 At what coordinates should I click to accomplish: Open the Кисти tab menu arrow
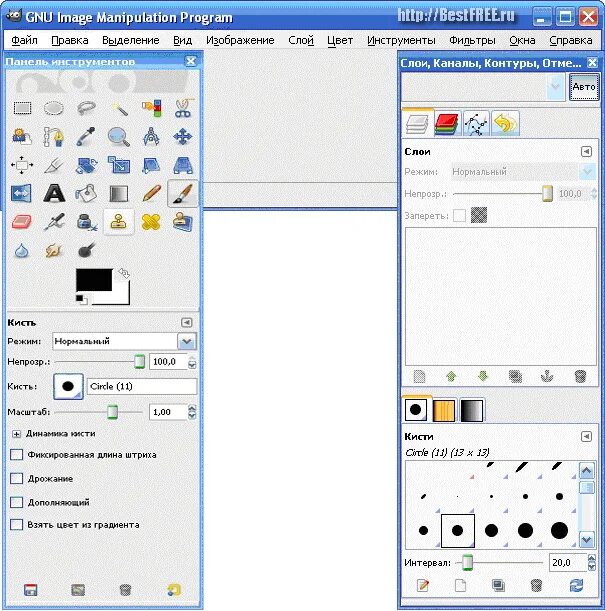tap(586, 436)
